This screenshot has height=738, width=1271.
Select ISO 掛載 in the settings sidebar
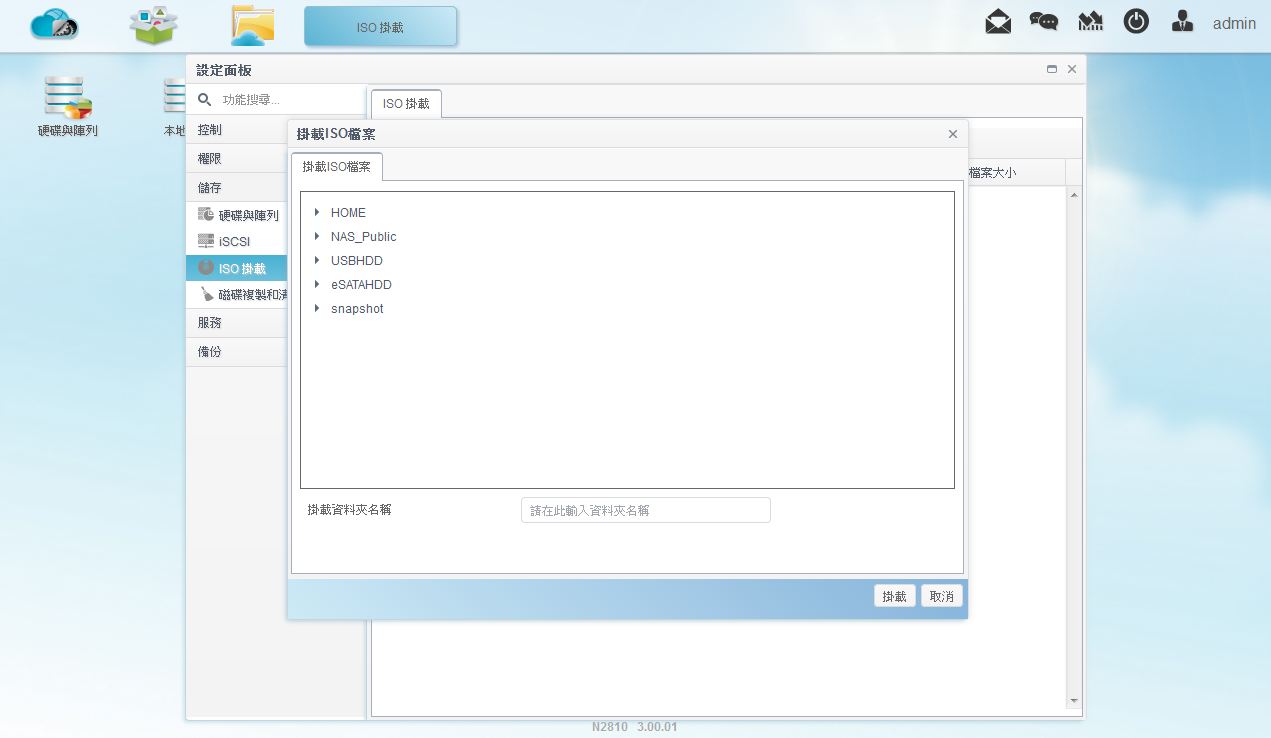click(237, 268)
